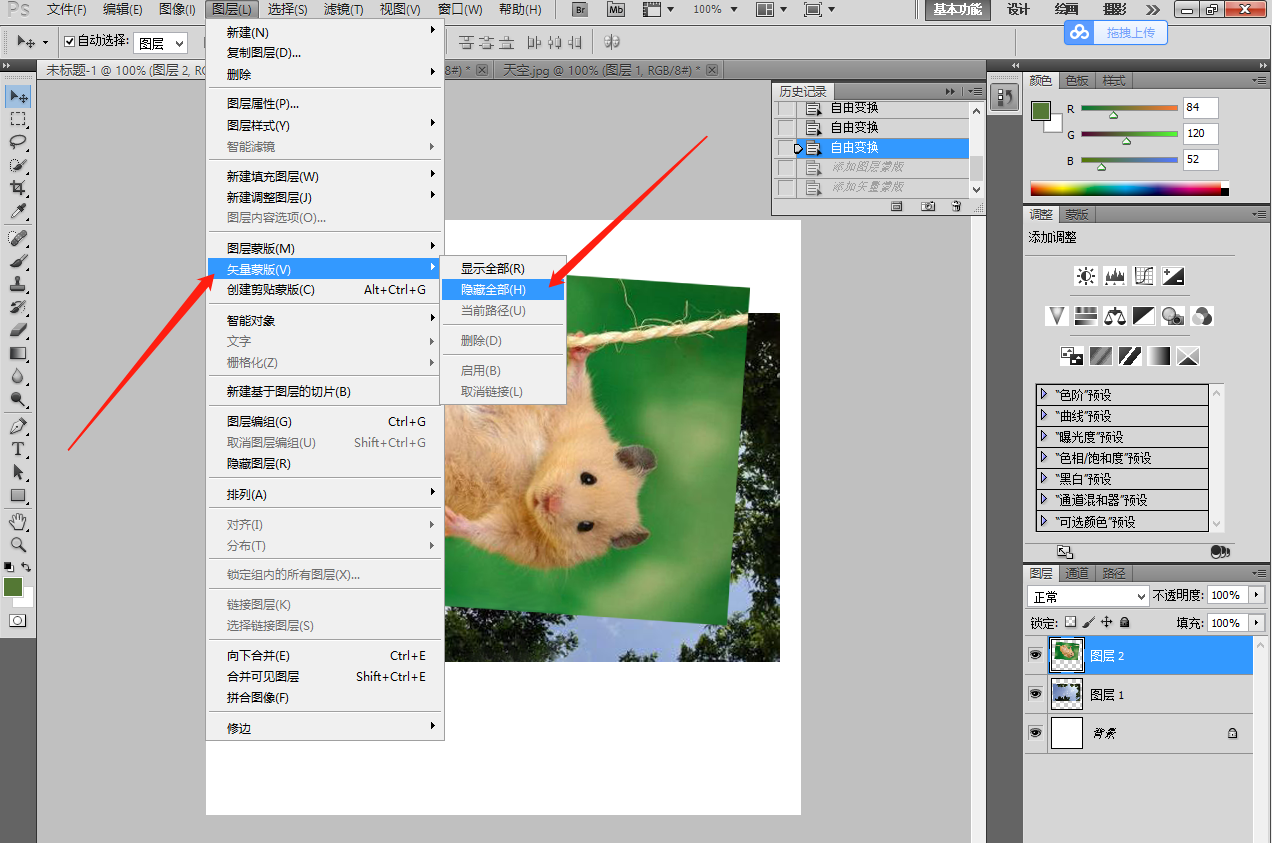Click 创建剪贴蒙版(C) menu entry
Viewport: 1272px width, 843px height.
click(324, 290)
